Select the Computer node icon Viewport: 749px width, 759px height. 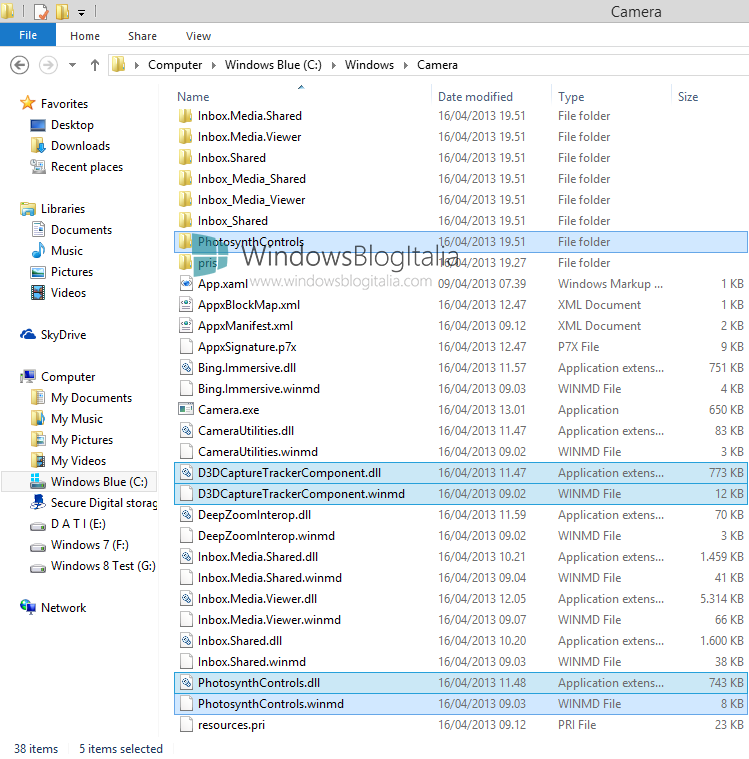click(x=28, y=377)
